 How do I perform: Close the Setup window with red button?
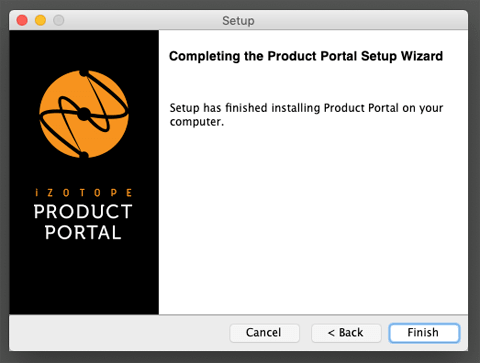[22, 20]
